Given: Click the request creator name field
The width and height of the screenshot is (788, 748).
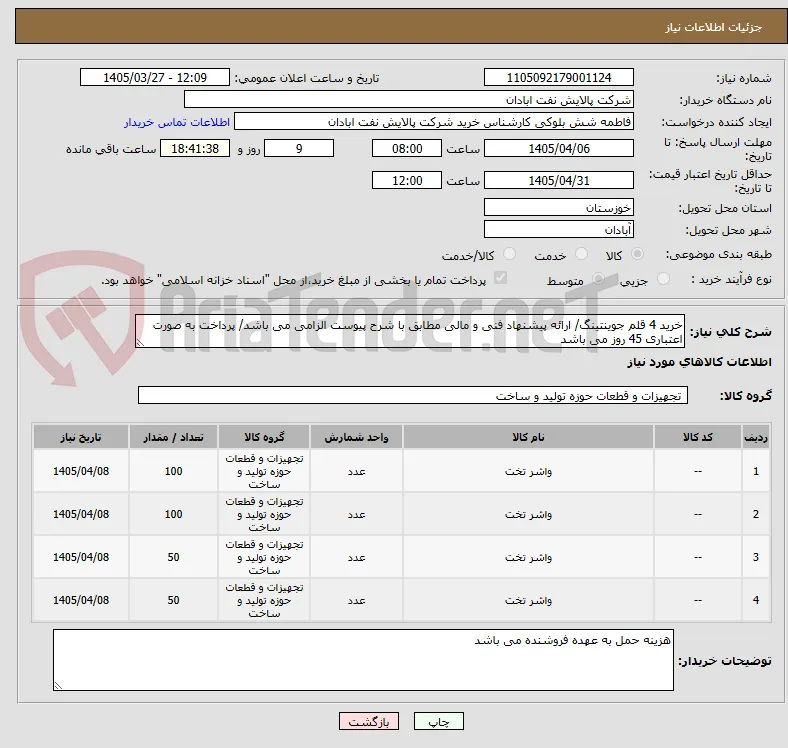Looking at the screenshot, I should tap(434, 122).
